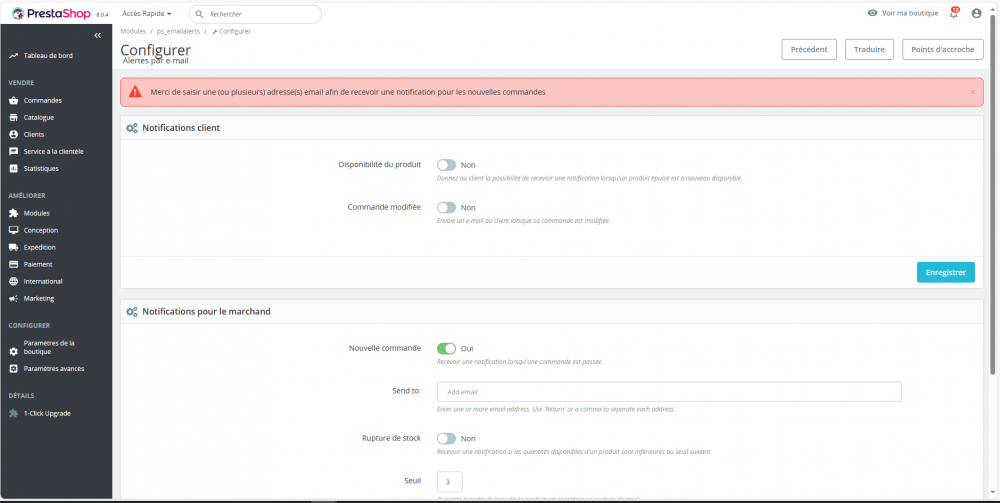Enable the Disponibilité du produit toggle
This screenshot has height=503, width=1000.
pyautogui.click(x=446, y=165)
